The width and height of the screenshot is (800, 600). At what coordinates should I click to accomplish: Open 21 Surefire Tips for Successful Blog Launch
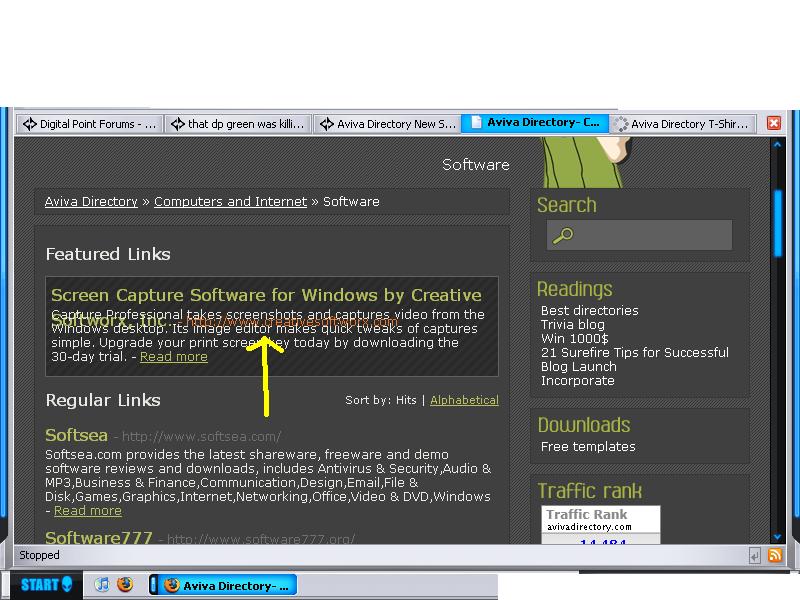click(635, 360)
